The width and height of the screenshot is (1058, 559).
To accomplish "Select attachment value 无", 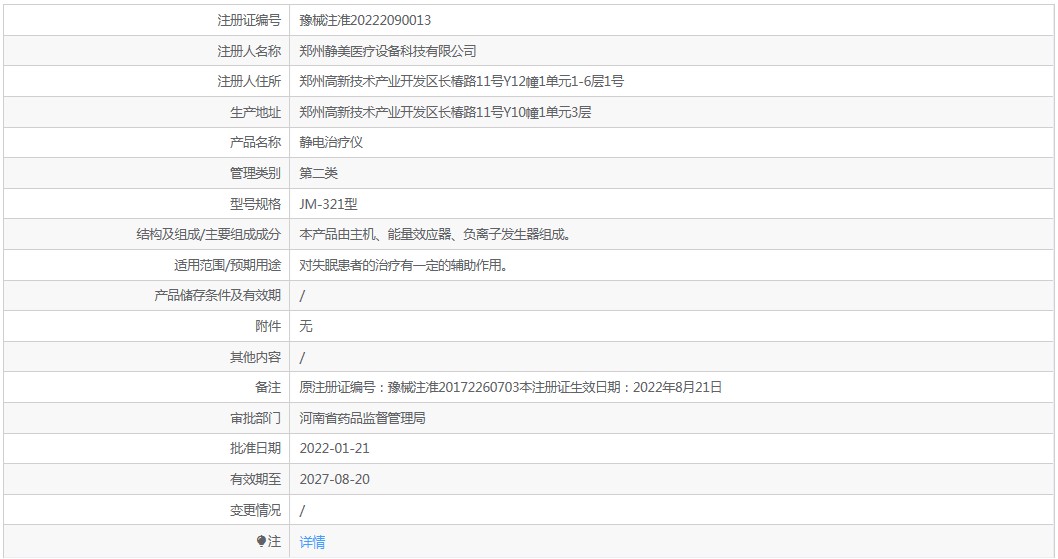I will coord(306,326).
